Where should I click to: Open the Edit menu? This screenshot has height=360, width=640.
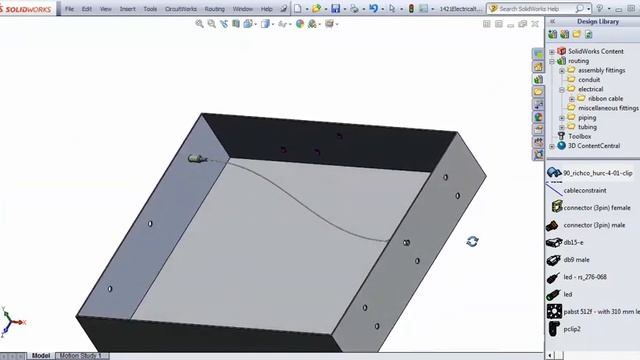(x=87, y=9)
